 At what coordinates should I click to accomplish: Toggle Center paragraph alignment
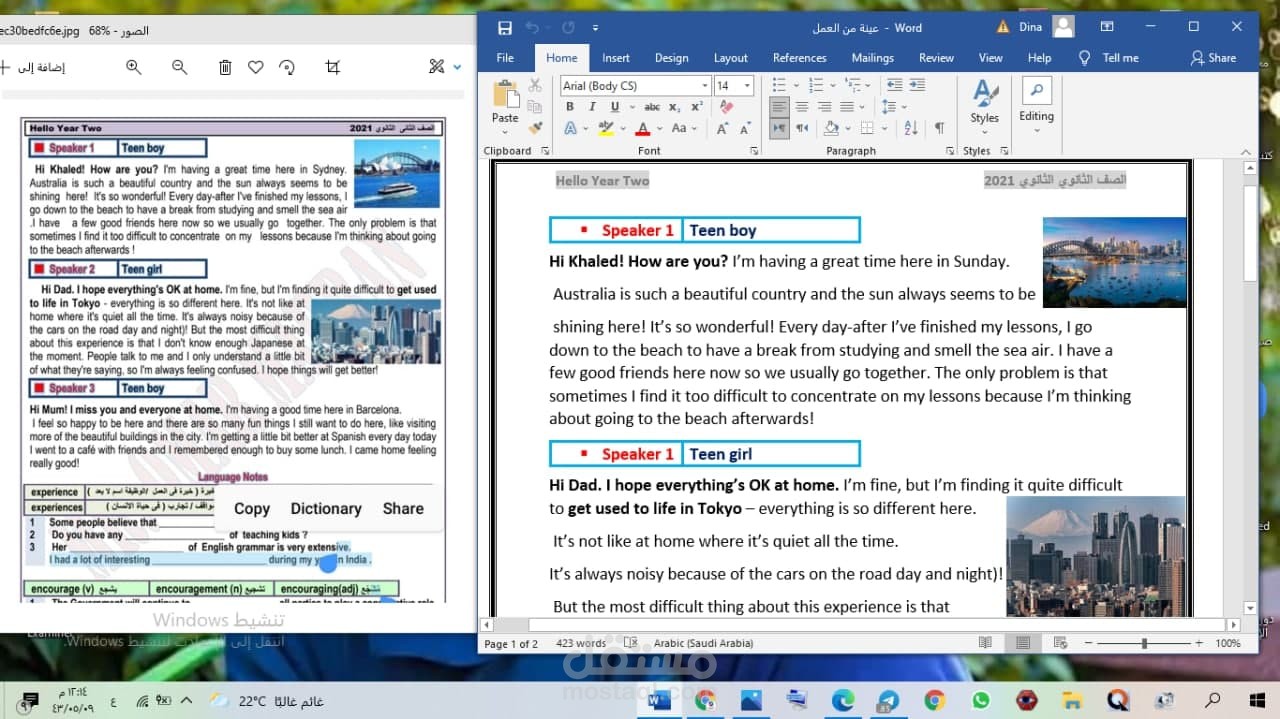(802, 107)
